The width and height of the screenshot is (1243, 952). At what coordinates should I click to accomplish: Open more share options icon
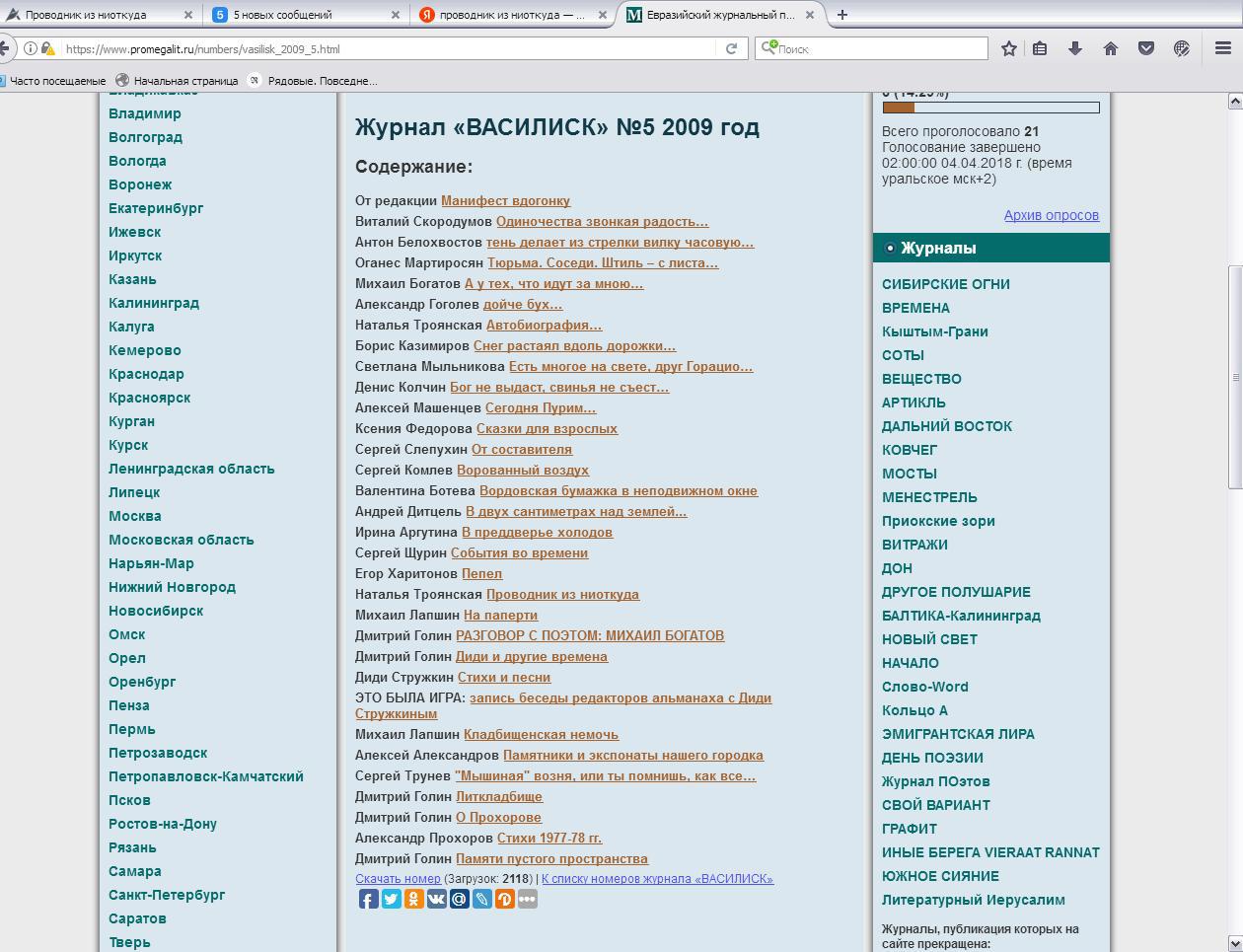(x=527, y=899)
